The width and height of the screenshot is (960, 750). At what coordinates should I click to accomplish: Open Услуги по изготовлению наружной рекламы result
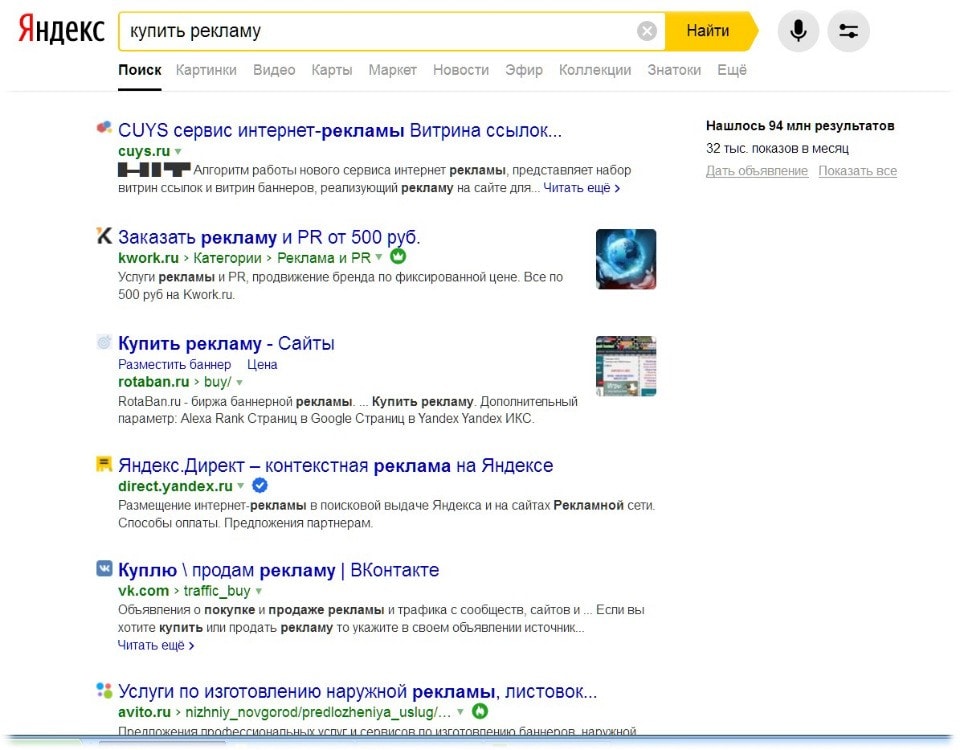(358, 692)
